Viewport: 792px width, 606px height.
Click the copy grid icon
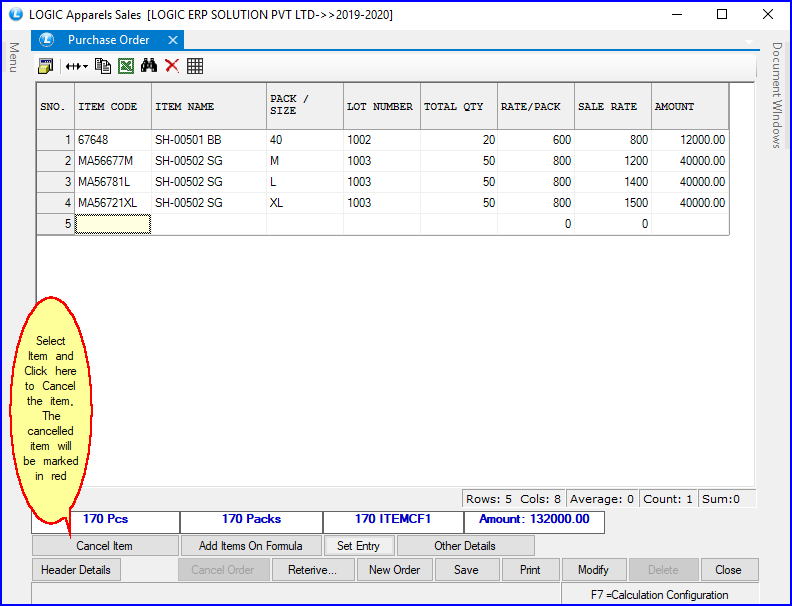tap(103, 66)
